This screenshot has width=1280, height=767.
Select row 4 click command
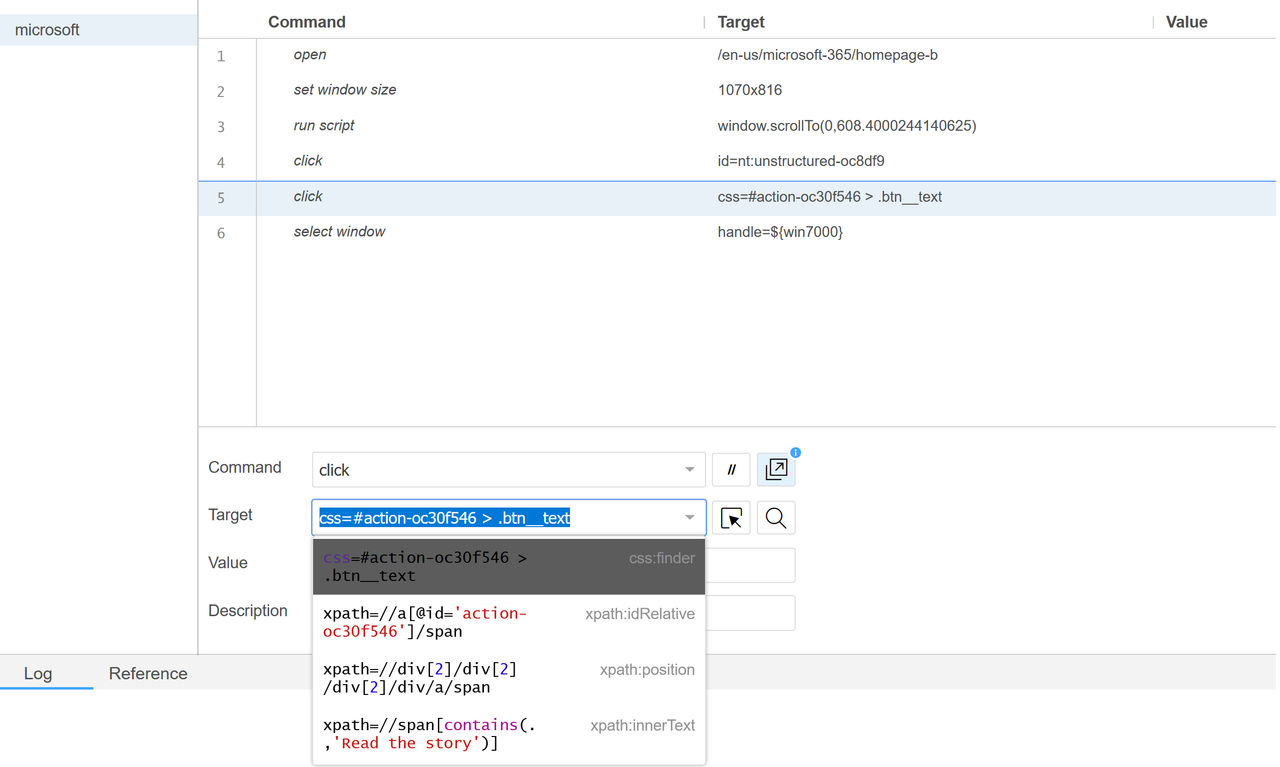tap(737, 161)
